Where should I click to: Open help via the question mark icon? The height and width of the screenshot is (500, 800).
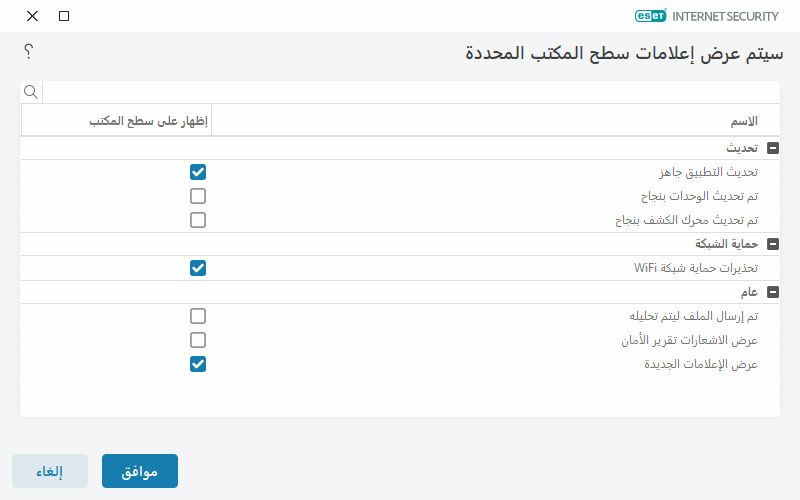click(29, 52)
